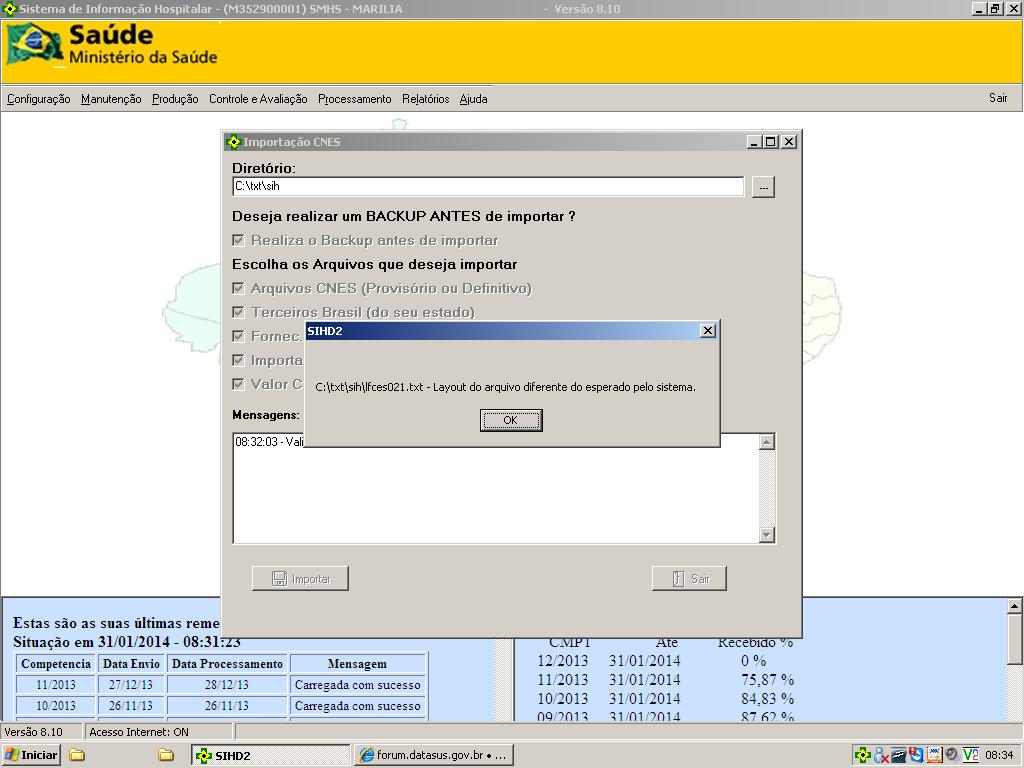1024x768 pixels.
Task: Click SIHD2 taskbar button
Action: coord(270,755)
